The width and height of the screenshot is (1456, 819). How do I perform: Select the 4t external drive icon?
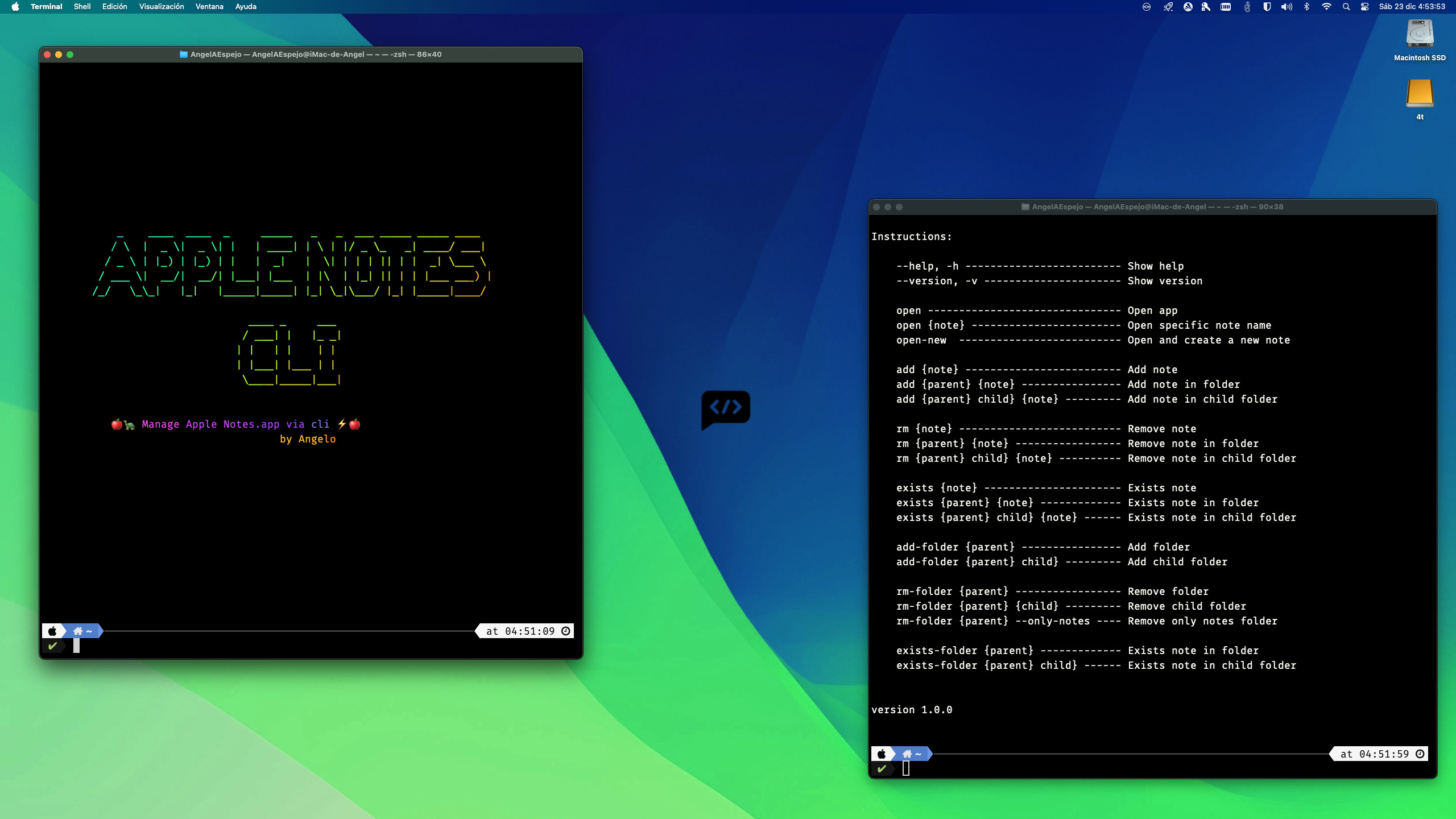tap(1420, 99)
